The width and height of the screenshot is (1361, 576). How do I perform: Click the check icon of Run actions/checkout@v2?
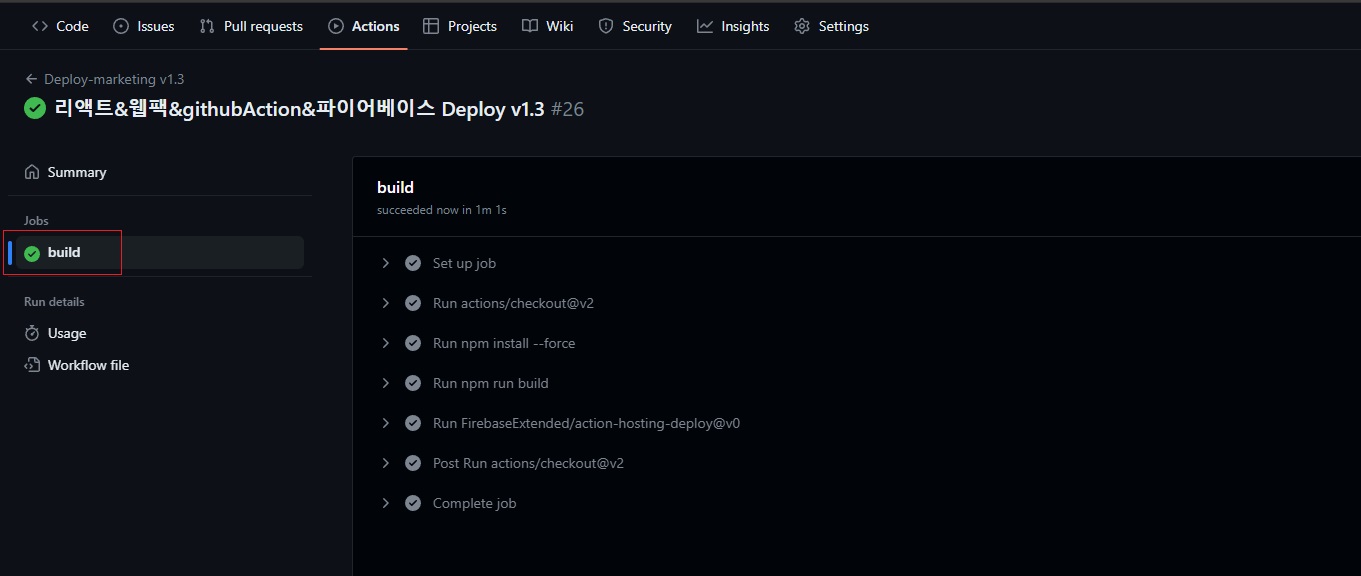pyautogui.click(x=413, y=303)
